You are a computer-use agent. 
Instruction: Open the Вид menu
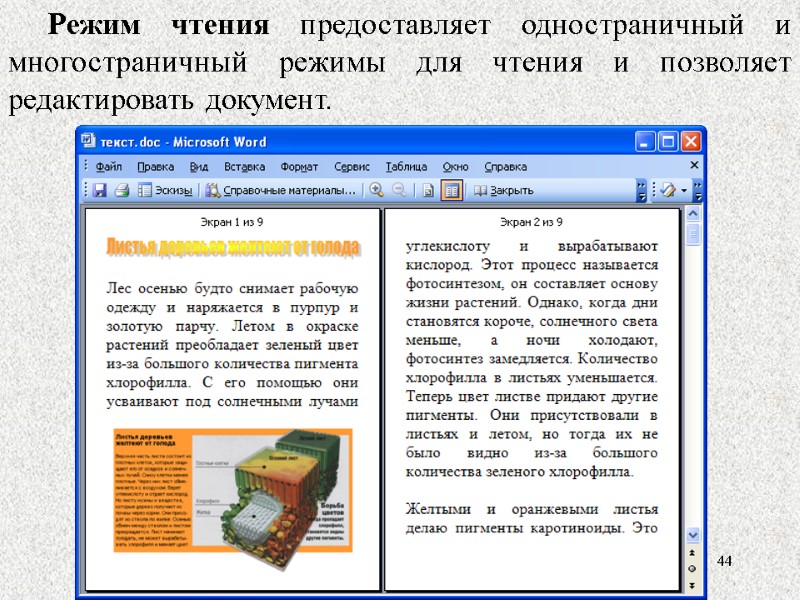point(199,167)
